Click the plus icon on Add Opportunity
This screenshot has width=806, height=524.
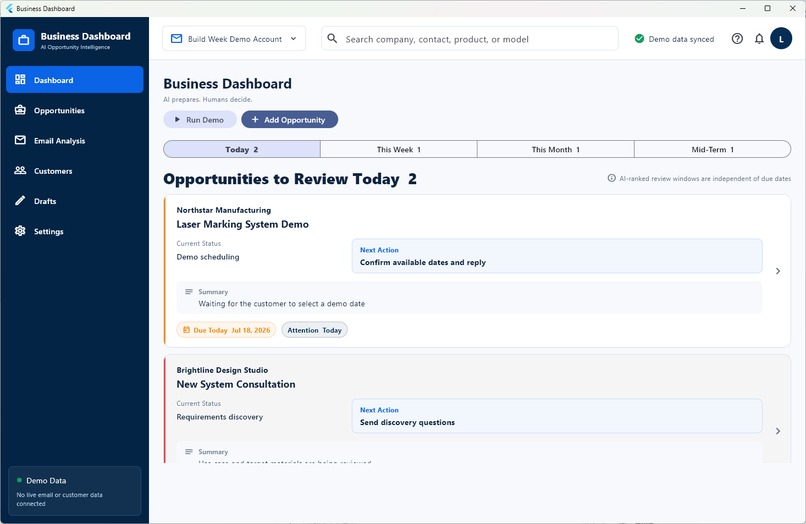pyautogui.click(x=255, y=119)
